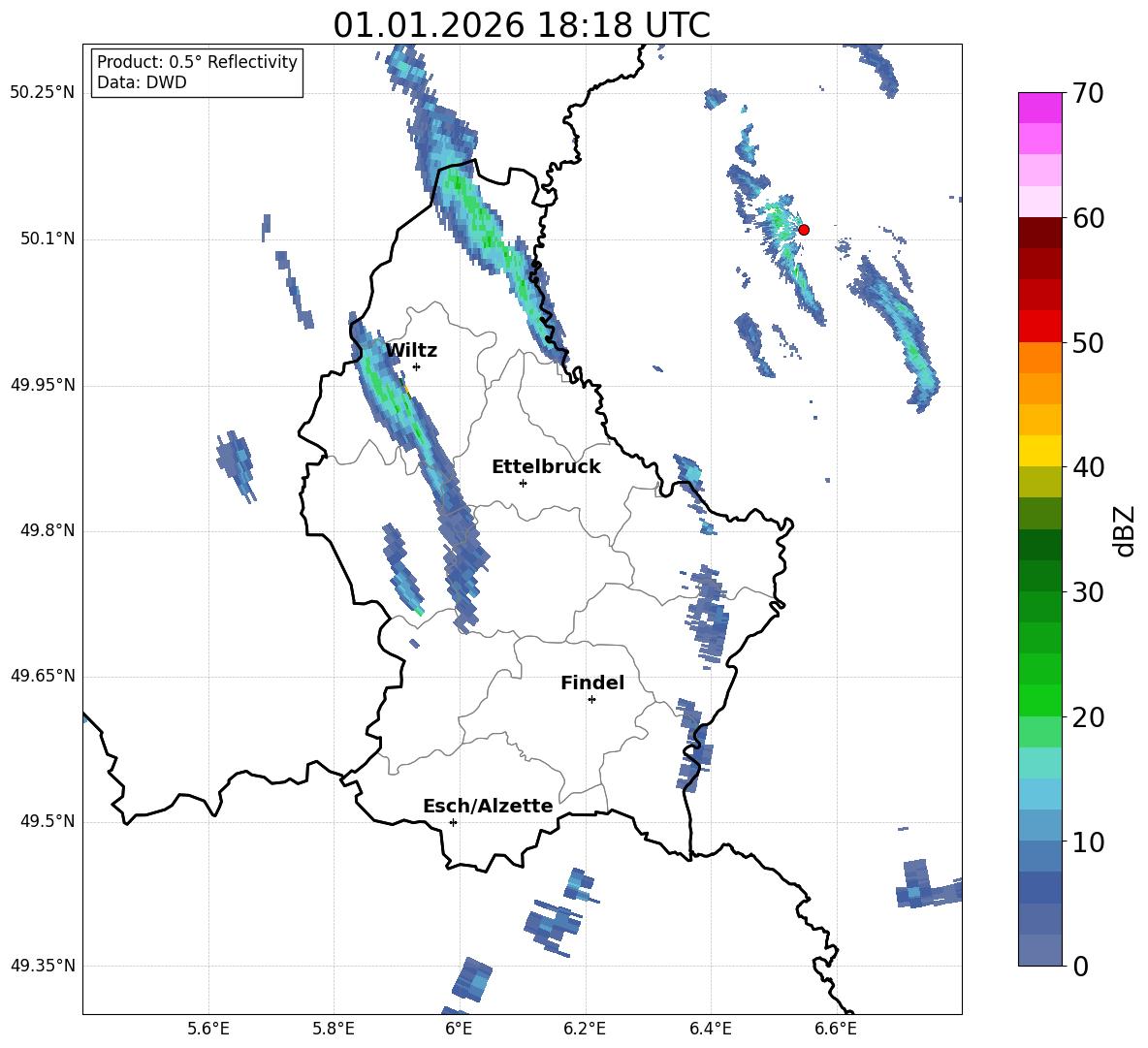Click the dark red colorbar segment below 60
The width and height of the screenshot is (1148, 1048).
1039,233
